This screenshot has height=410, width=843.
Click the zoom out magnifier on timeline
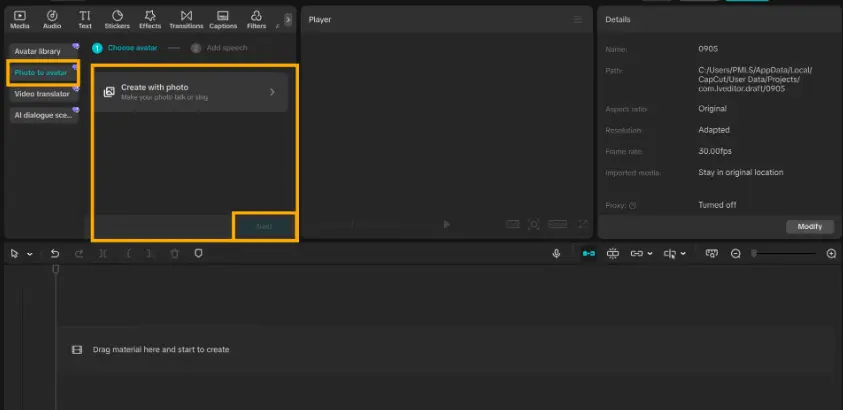[736, 254]
